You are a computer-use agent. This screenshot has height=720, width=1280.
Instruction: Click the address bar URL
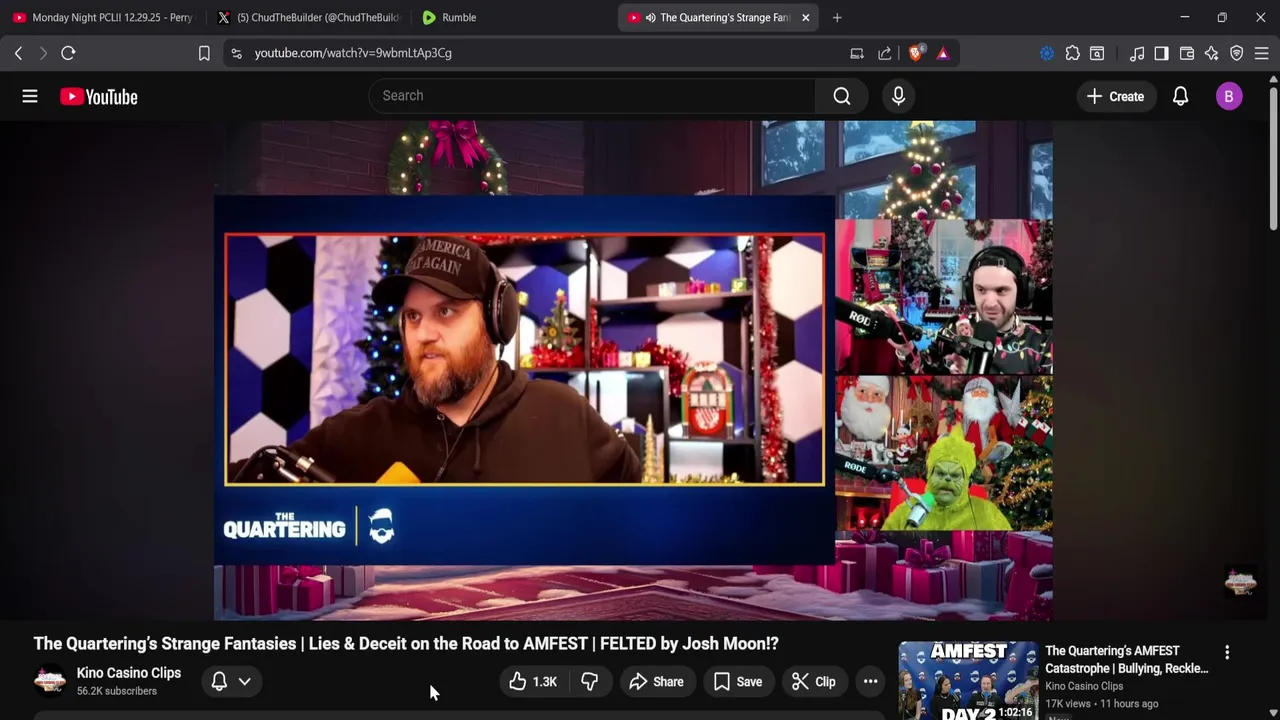point(353,53)
